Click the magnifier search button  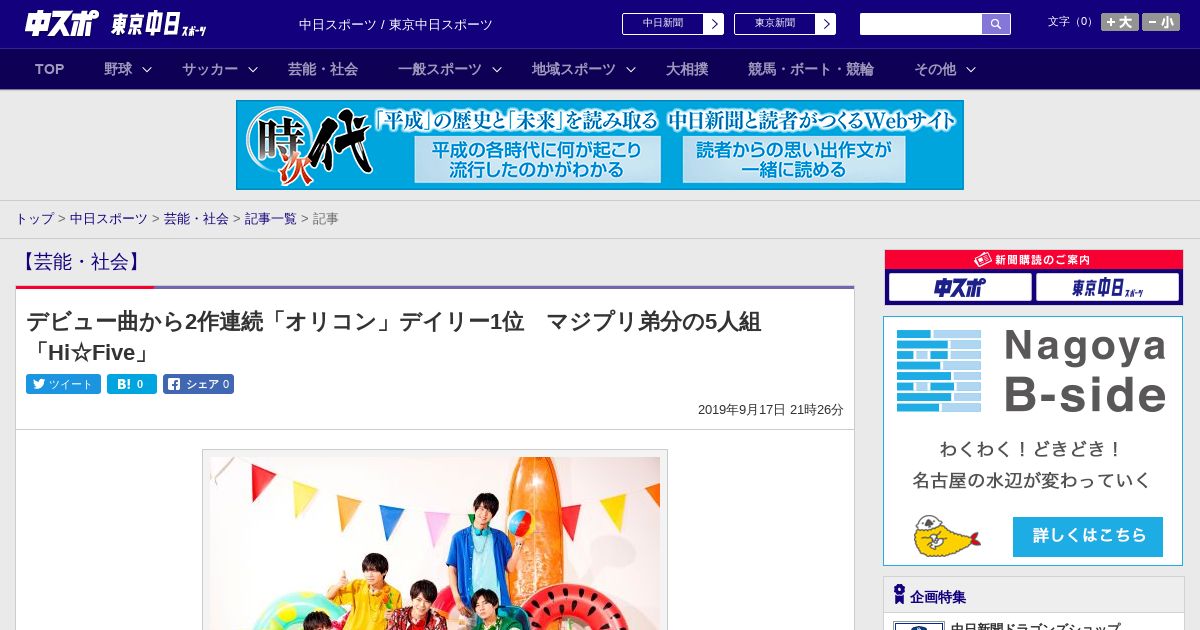(x=996, y=24)
